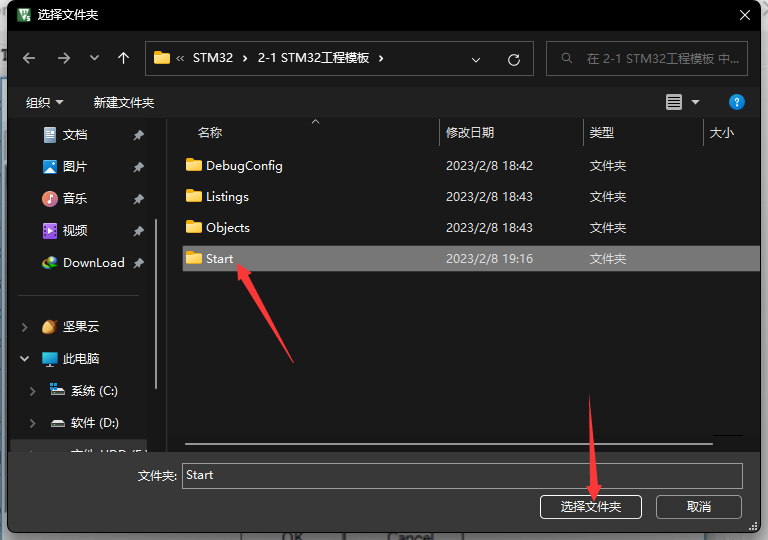Refresh the current folder view
Image resolution: width=768 pixels, height=540 pixels.
[x=514, y=59]
